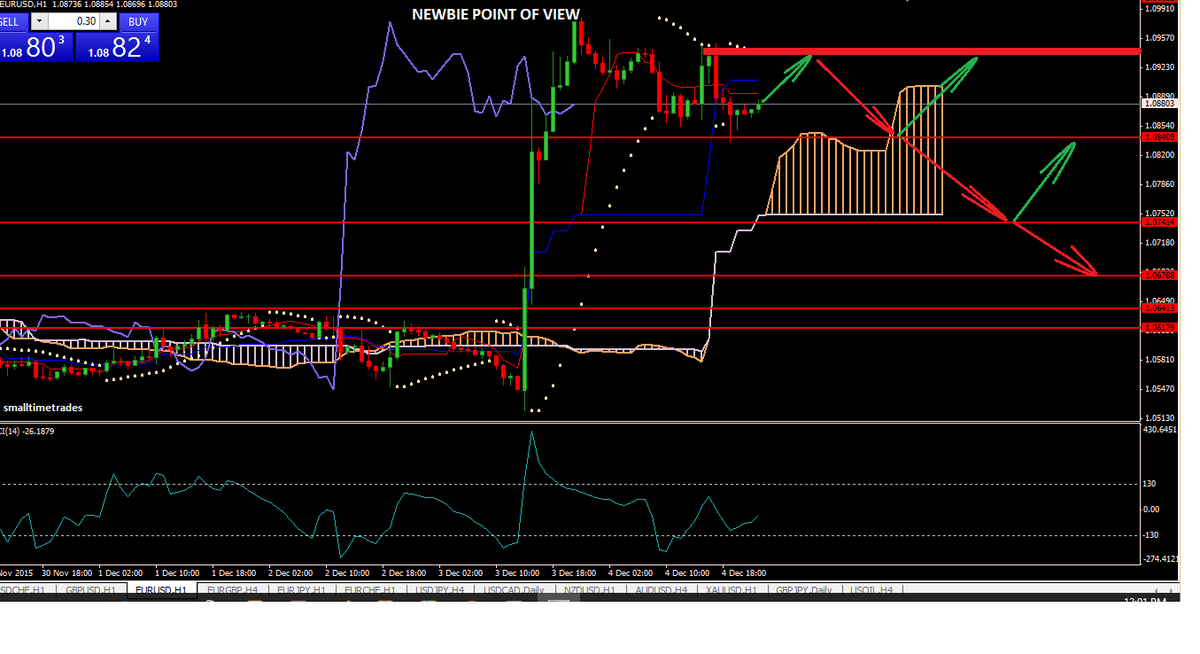Screen dimensions: 1200x654
Task: Select the EURUSD,H1 chart tab
Action: pyautogui.click(x=162, y=590)
